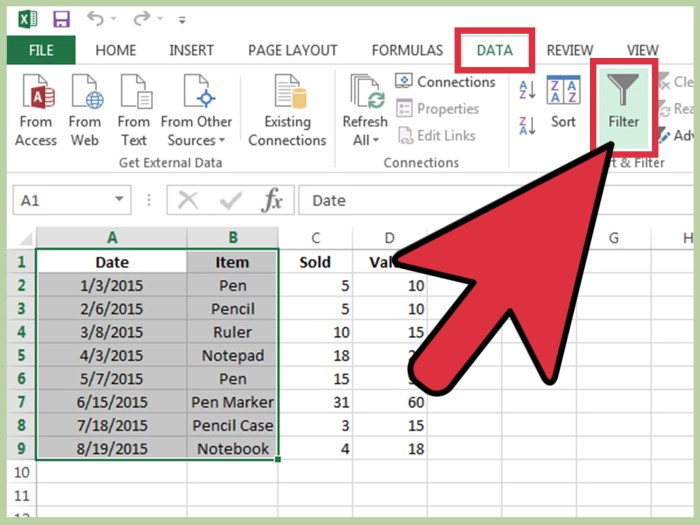Select row 5 header
The image size is (700, 525).
pos(21,355)
